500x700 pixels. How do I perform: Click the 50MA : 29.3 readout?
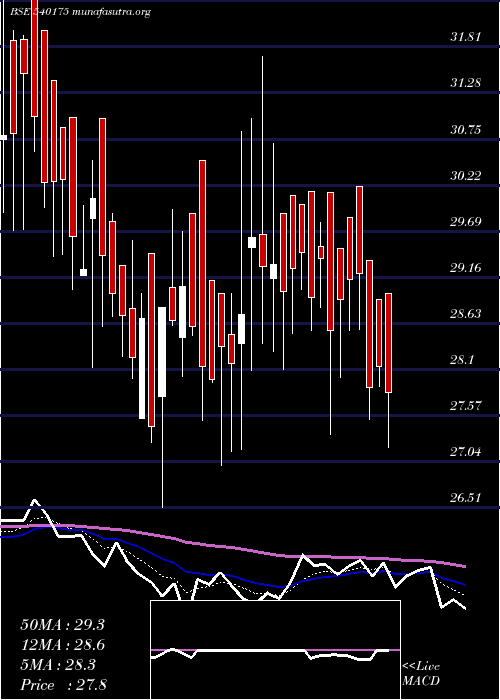(x=62, y=625)
